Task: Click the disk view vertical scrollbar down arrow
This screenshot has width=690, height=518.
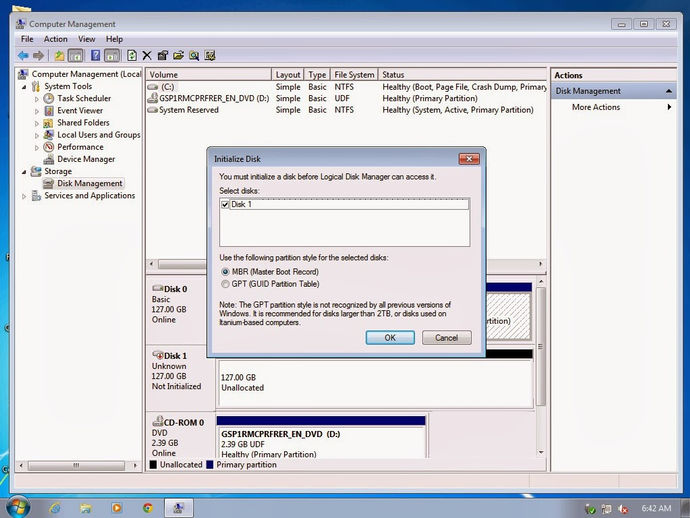Action: tap(541, 452)
